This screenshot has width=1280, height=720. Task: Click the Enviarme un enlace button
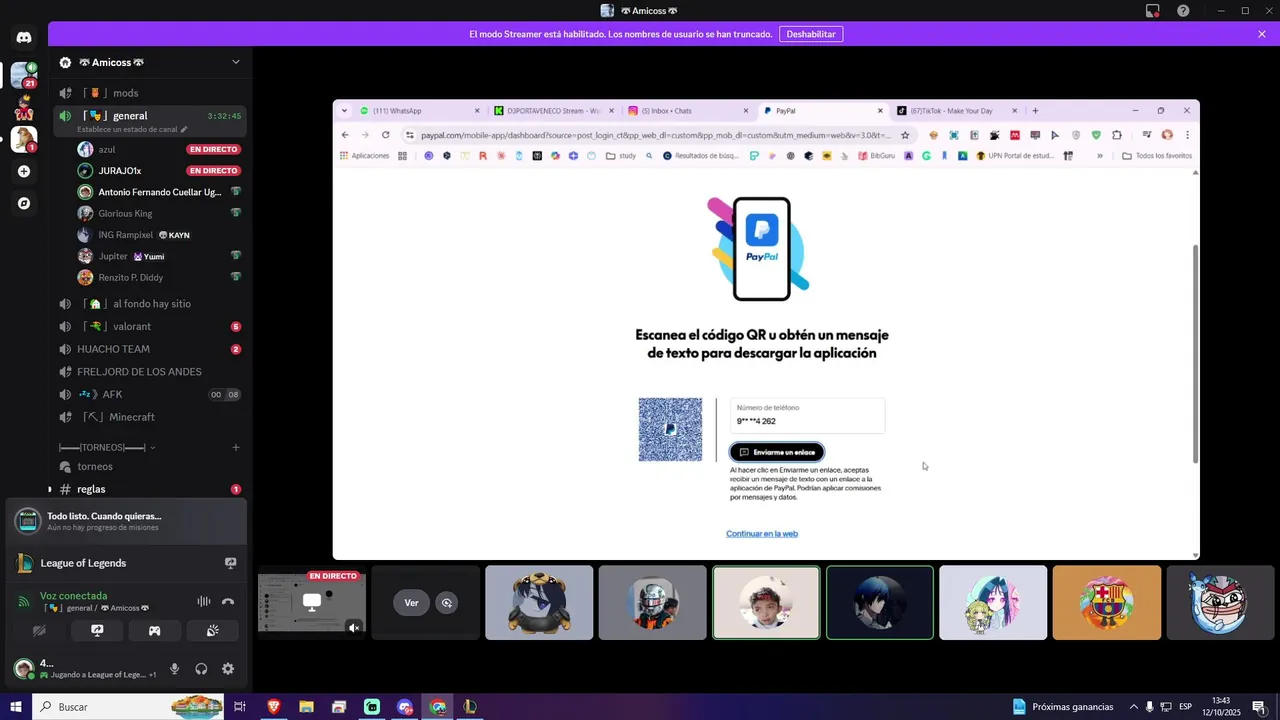pos(777,452)
